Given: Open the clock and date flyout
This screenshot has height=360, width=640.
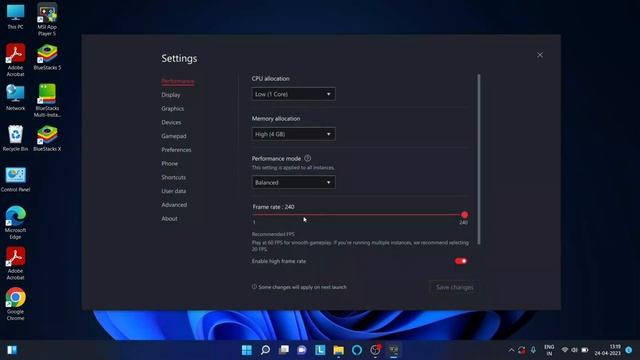Looking at the screenshot, I should 608,350.
